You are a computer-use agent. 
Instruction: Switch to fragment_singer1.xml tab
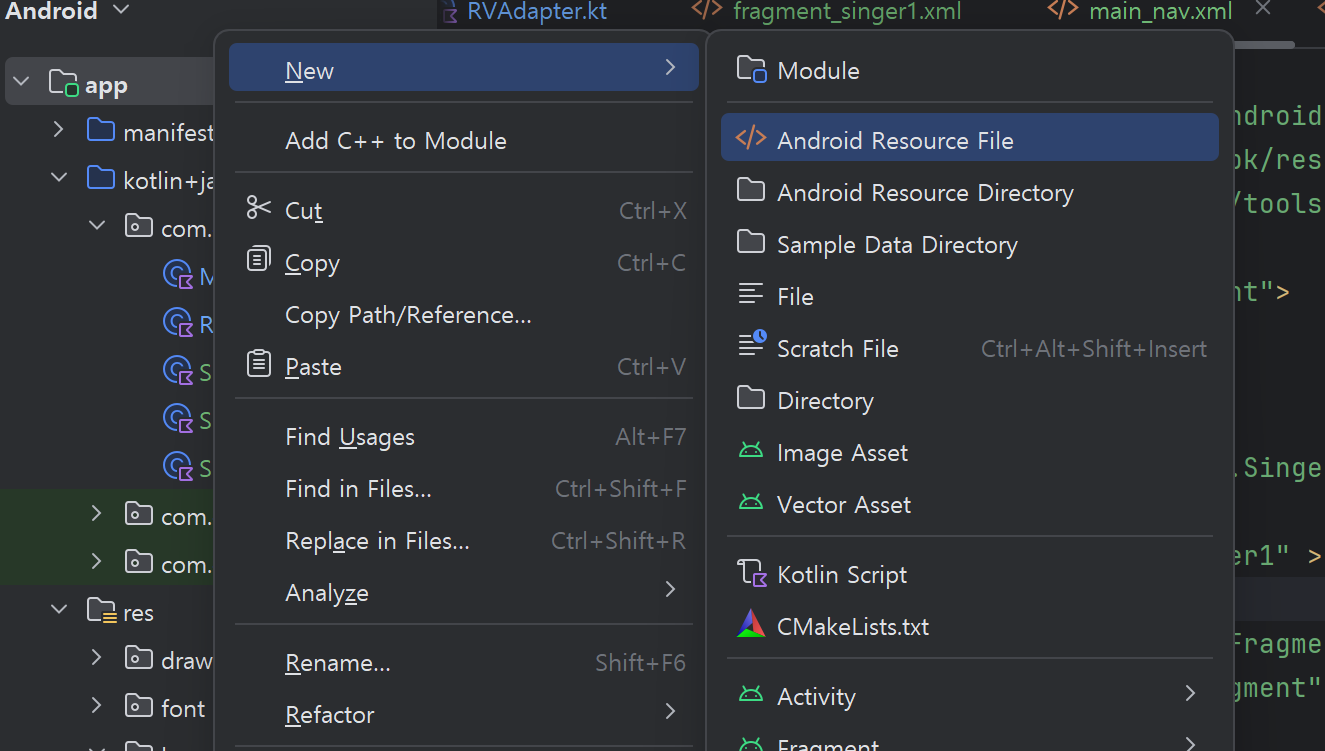click(846, 11)
